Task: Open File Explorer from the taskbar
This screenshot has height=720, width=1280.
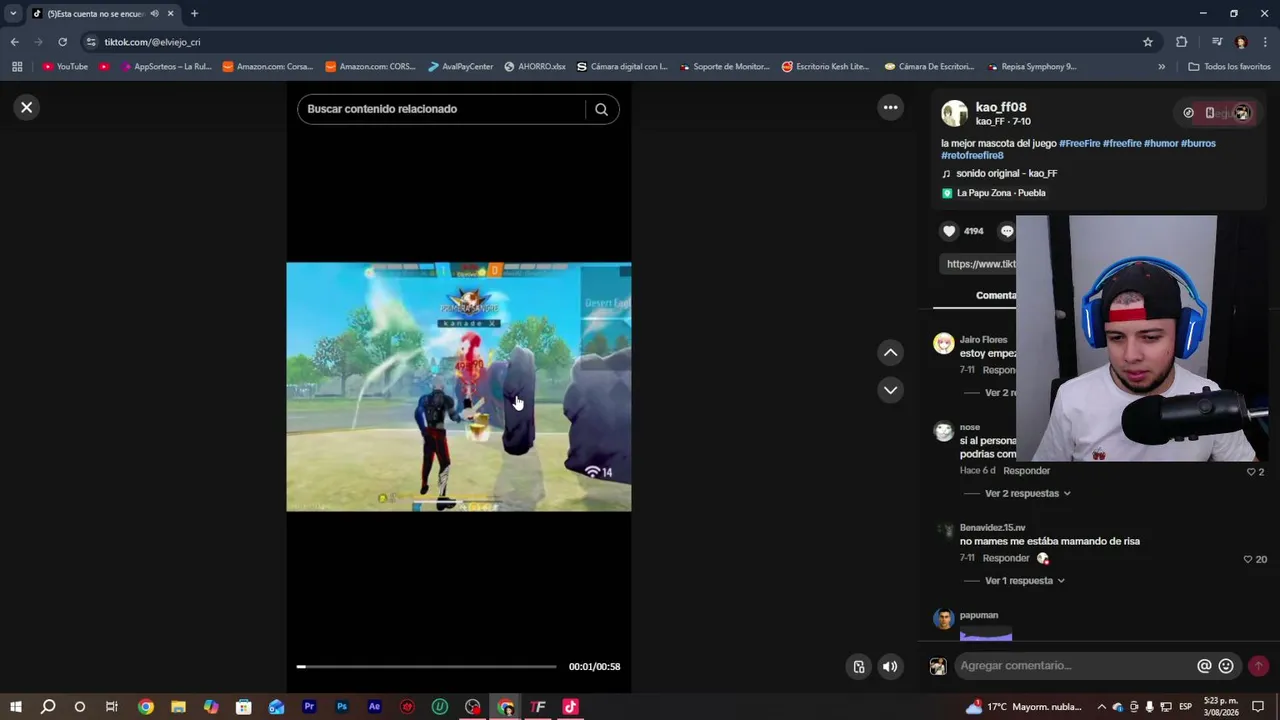Action: coord(178,707)
